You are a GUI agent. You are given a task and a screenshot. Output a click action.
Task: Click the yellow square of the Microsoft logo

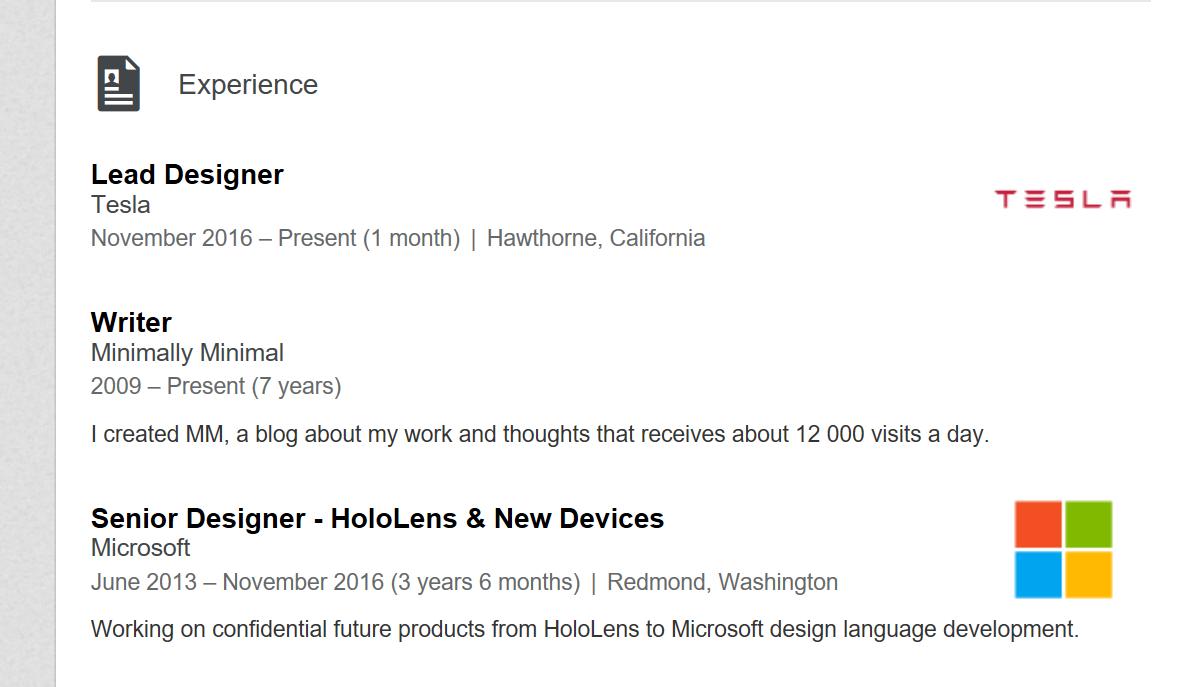1088,574
